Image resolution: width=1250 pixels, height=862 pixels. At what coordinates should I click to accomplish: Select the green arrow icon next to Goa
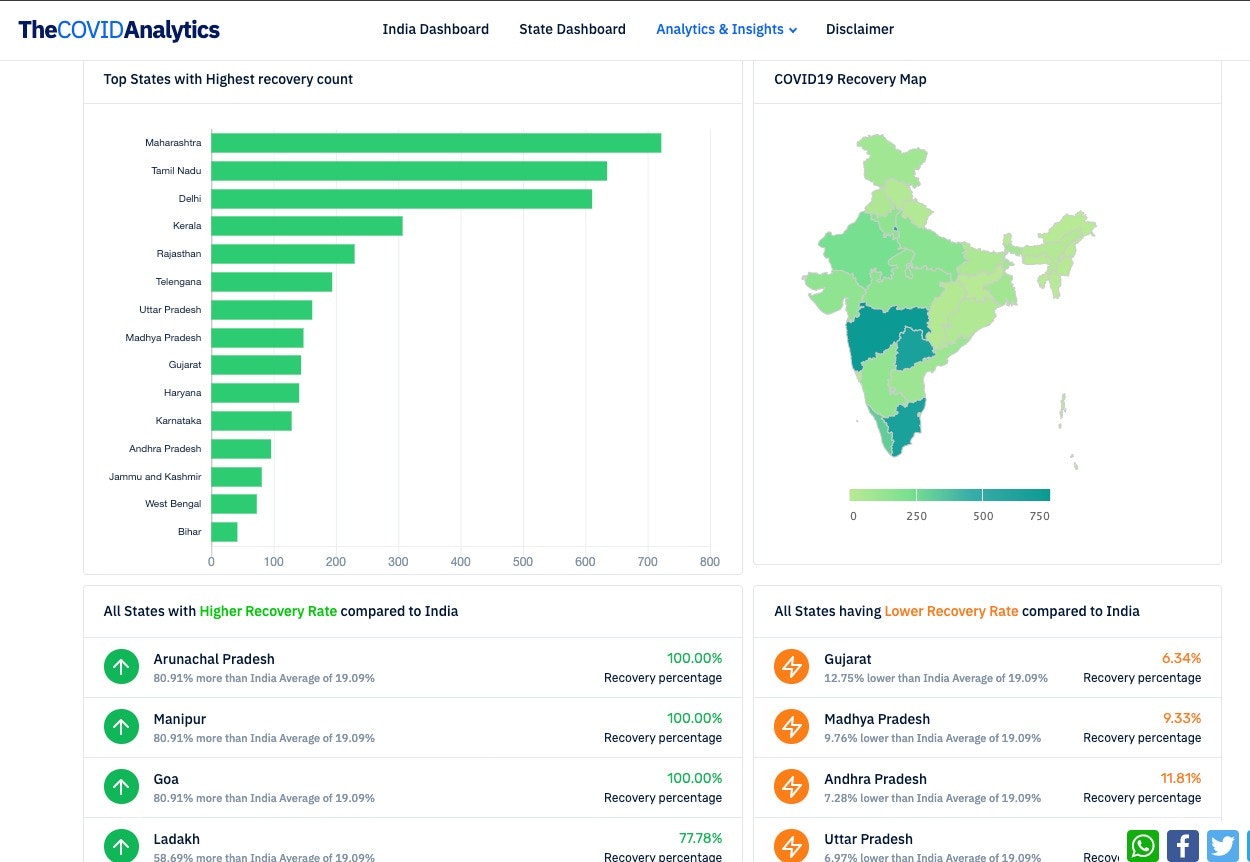click(x=121, y=786)
